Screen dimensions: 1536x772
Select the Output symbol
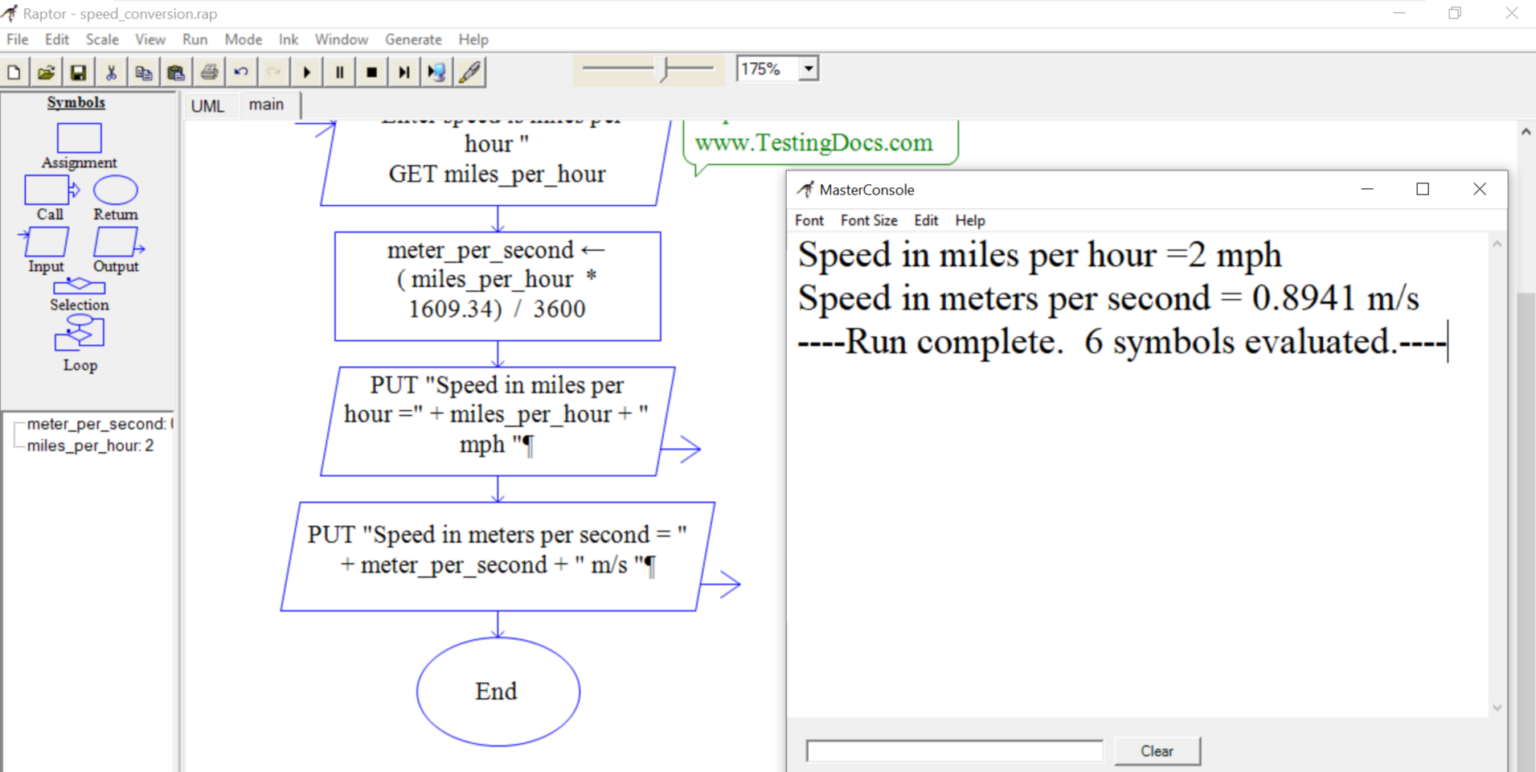coord(115,240)
